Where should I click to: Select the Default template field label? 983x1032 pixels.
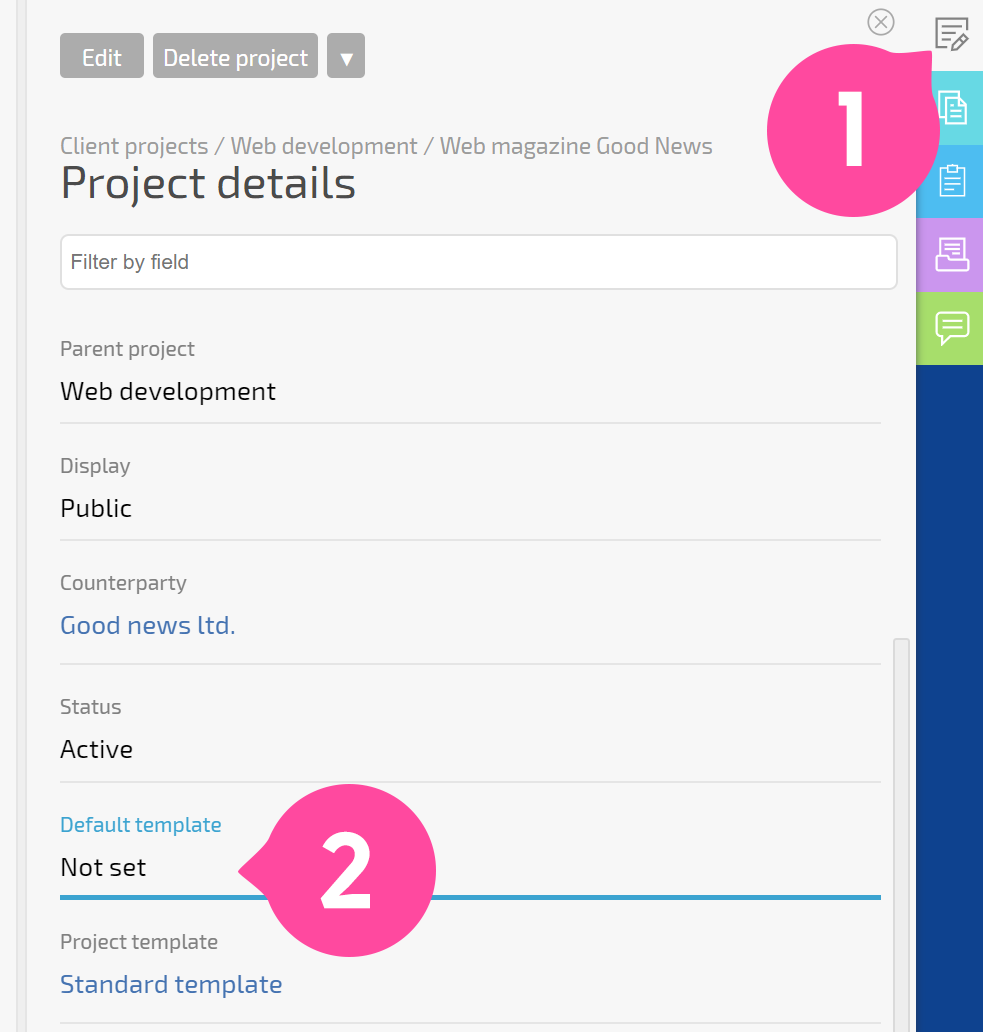[x=141, y=825]
